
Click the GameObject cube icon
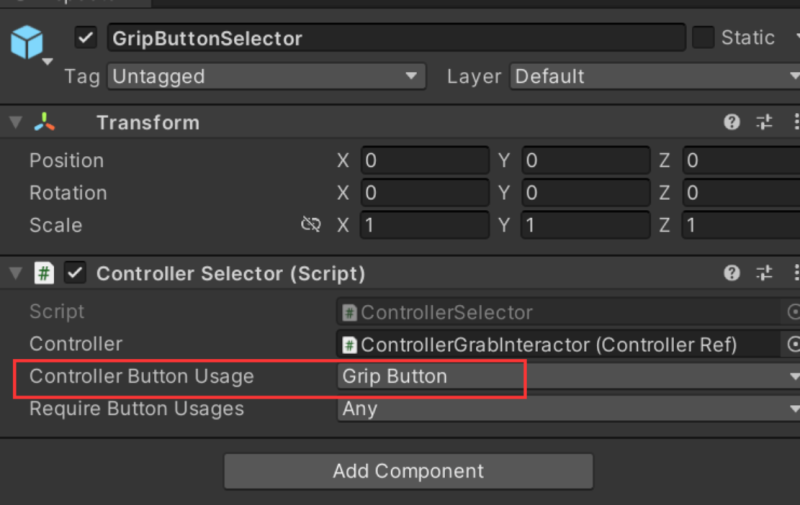pyautogui.click(x=27, y=43)
